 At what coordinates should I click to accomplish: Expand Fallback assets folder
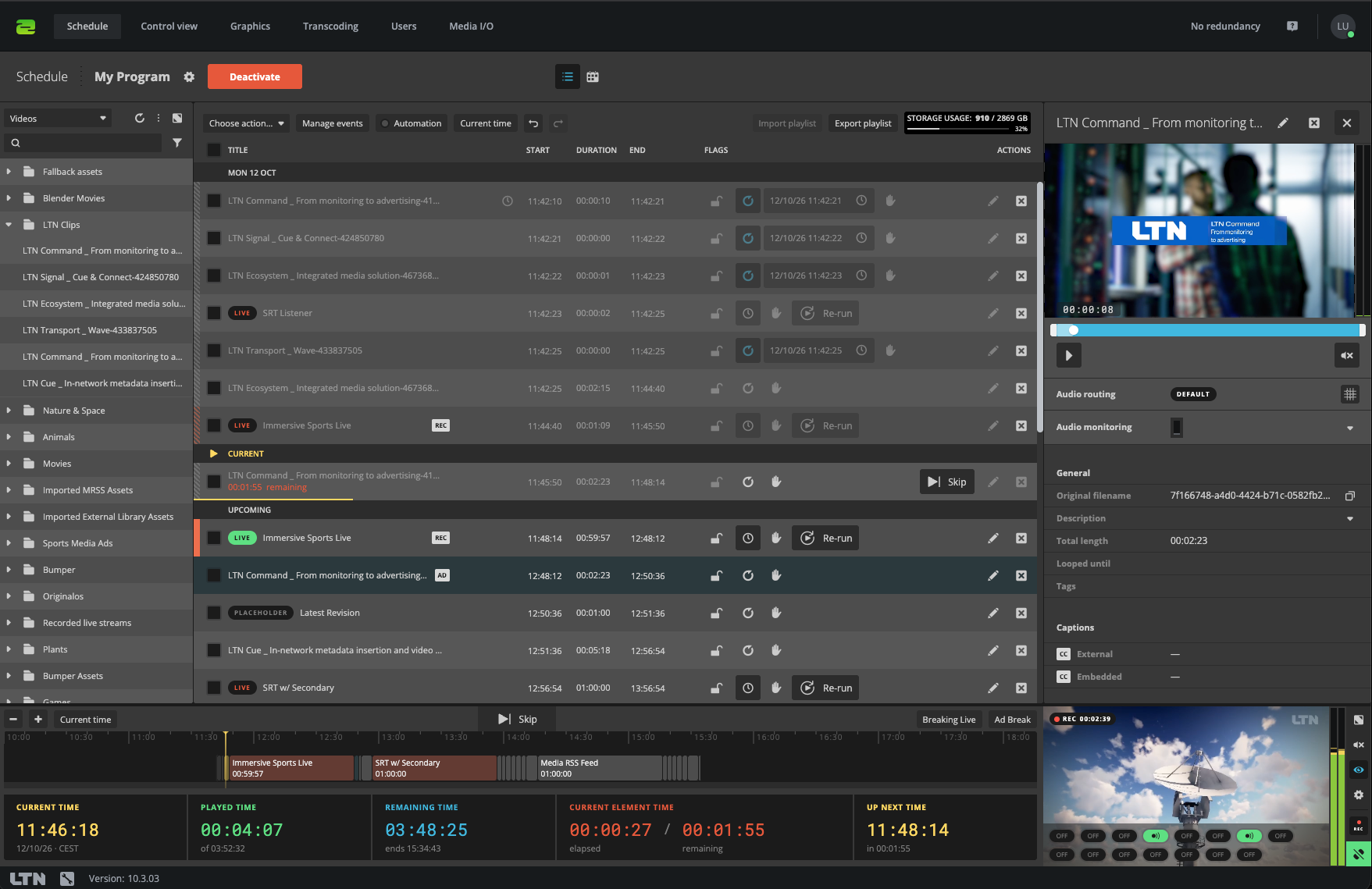(9, 172)
